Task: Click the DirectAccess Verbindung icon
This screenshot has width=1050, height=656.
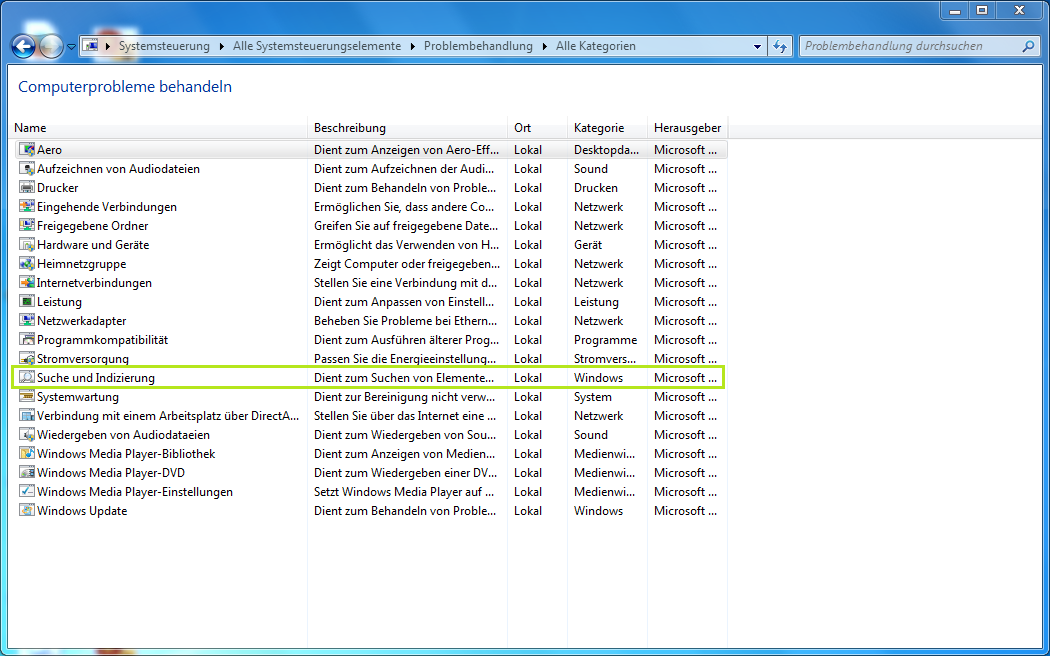Action: [27, 416]
